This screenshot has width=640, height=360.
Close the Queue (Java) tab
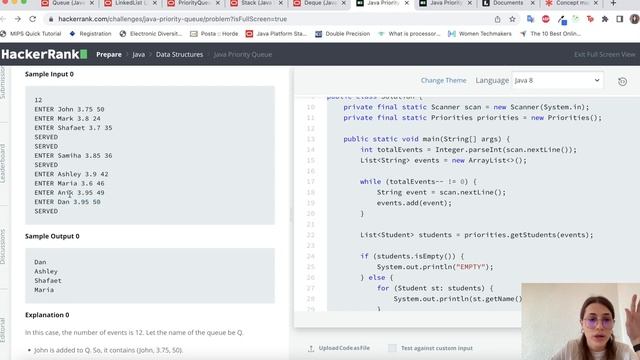point(92,3)
